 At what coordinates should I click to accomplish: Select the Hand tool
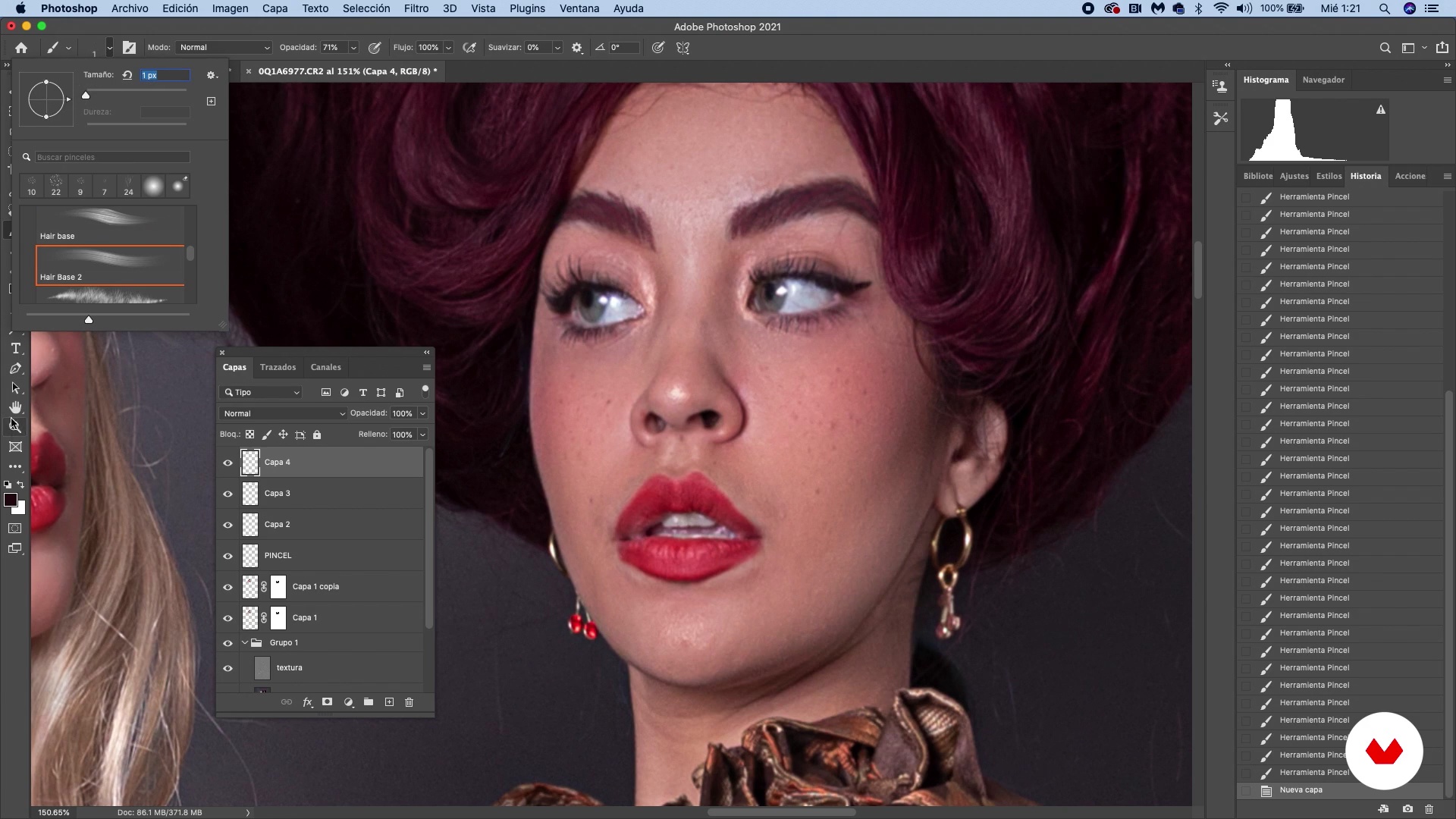(15, 408)
